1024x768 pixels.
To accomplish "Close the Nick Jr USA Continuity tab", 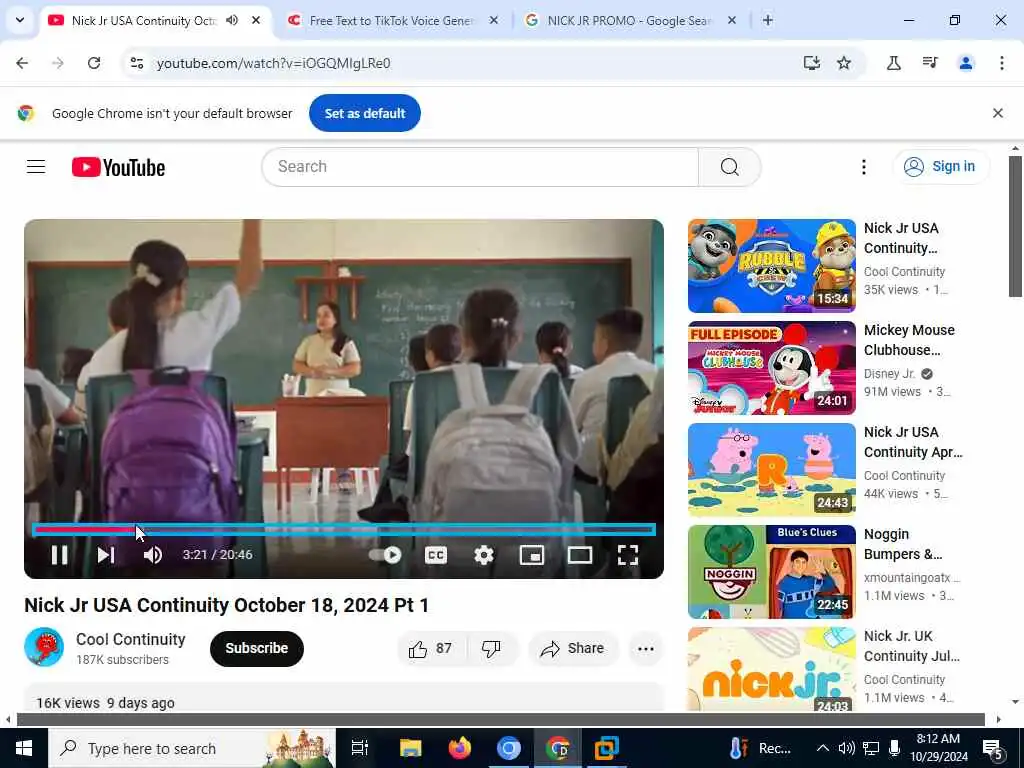I will pyautogui.click(x=256, y=20).
